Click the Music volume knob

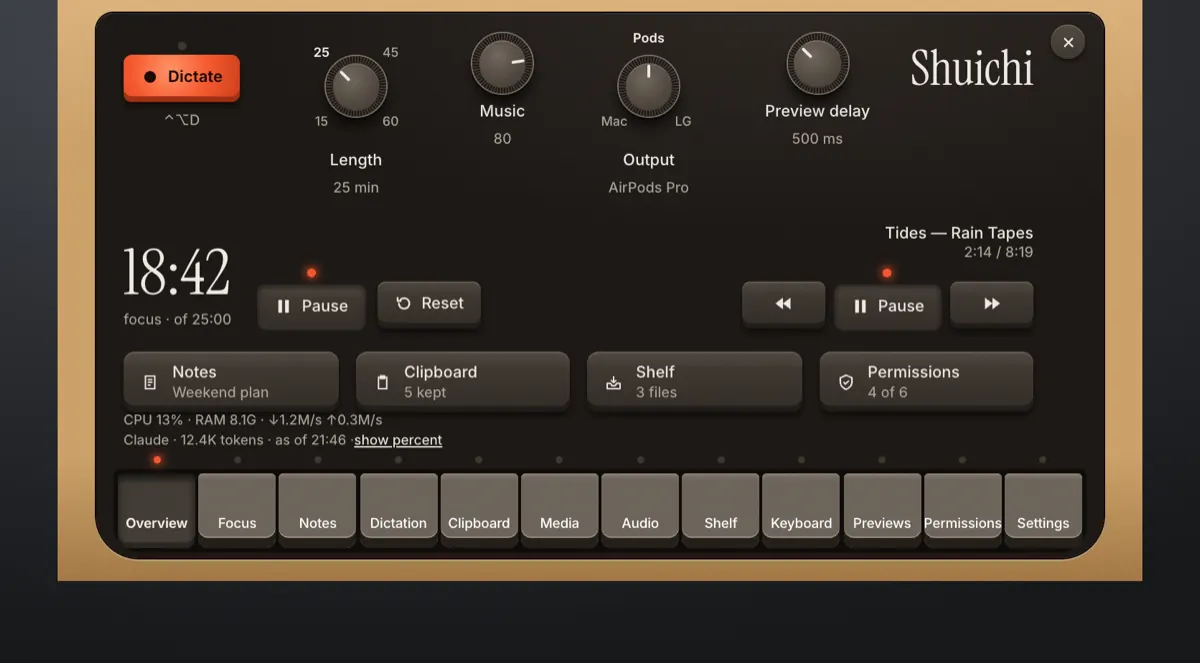click(502, 62)
